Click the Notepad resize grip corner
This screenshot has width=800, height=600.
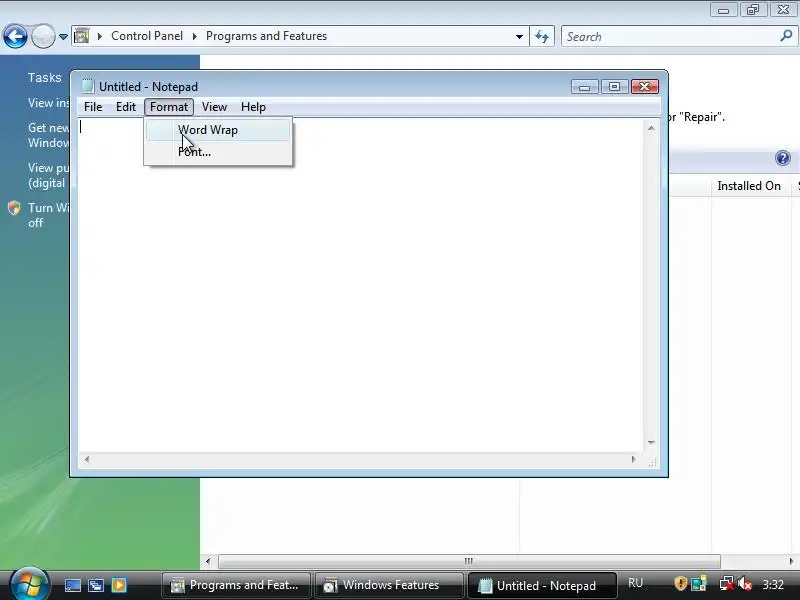tap(652, 462)
